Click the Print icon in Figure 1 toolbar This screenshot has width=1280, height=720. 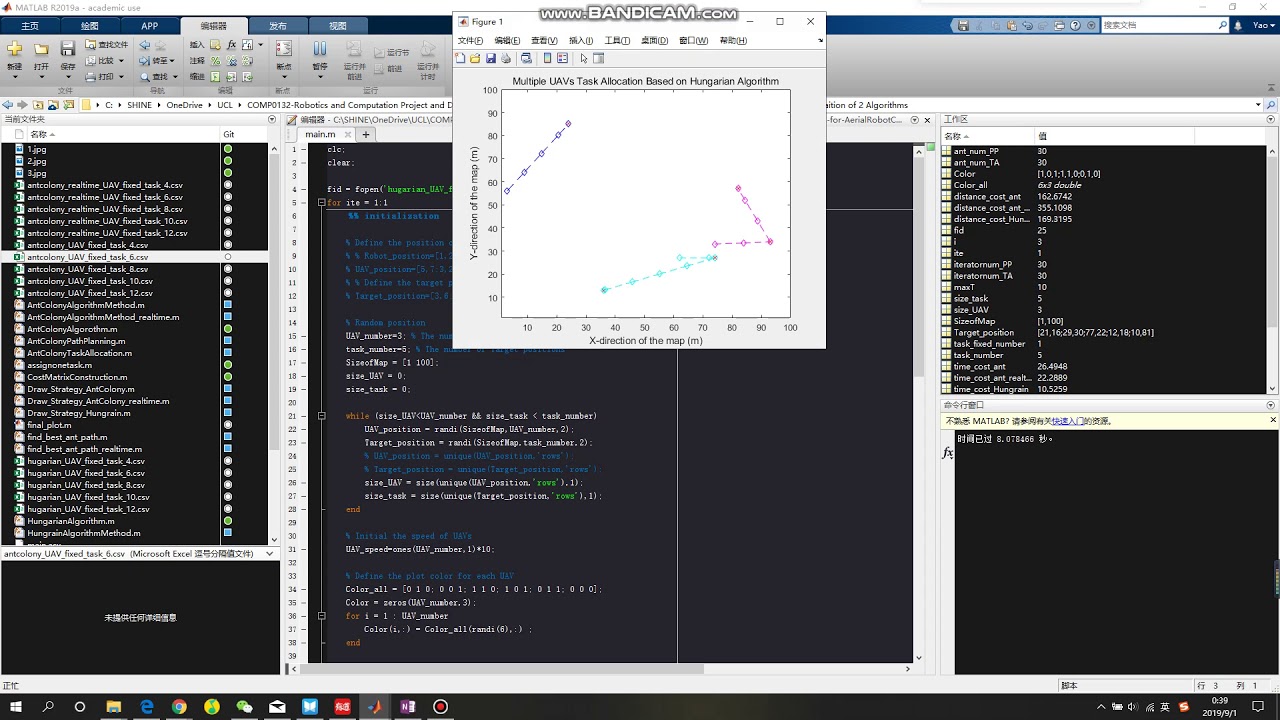point(507,59)
